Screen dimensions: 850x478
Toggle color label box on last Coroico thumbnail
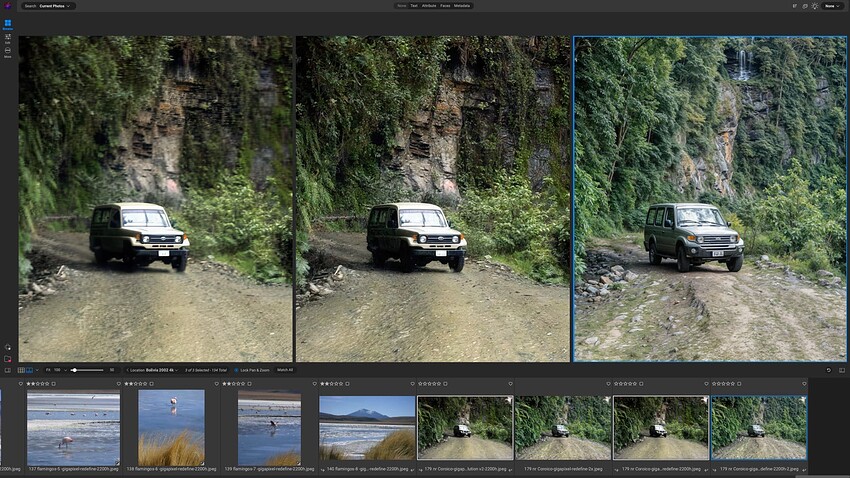pos(739,384)
